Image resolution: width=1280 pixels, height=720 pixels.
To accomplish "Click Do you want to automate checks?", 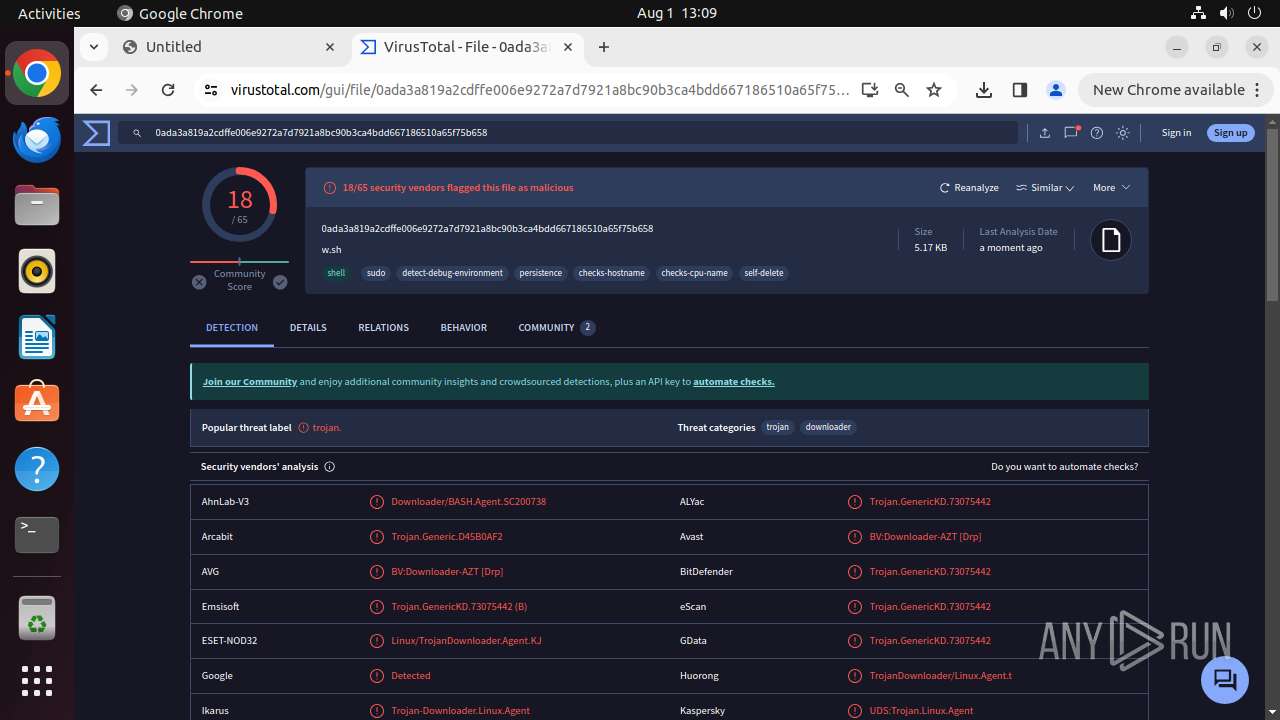I will coord(1064,467).
